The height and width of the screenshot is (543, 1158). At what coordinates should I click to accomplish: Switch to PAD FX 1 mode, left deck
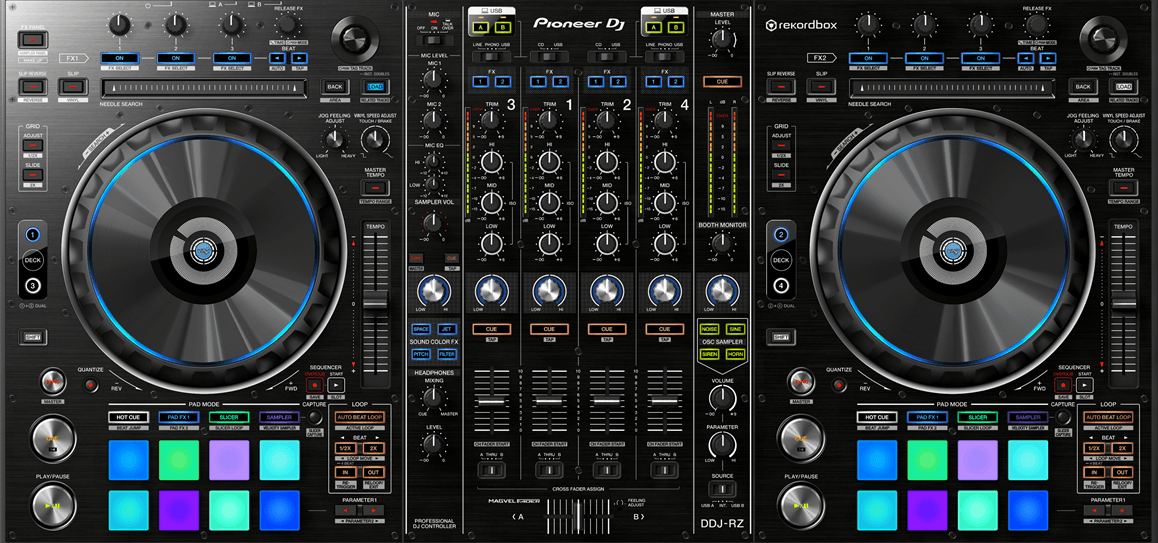pyautogui.click(x=179, y=417)
